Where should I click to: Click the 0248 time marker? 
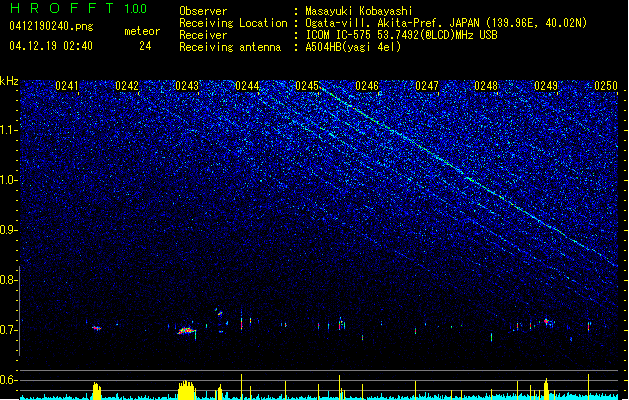click(486, 86)
